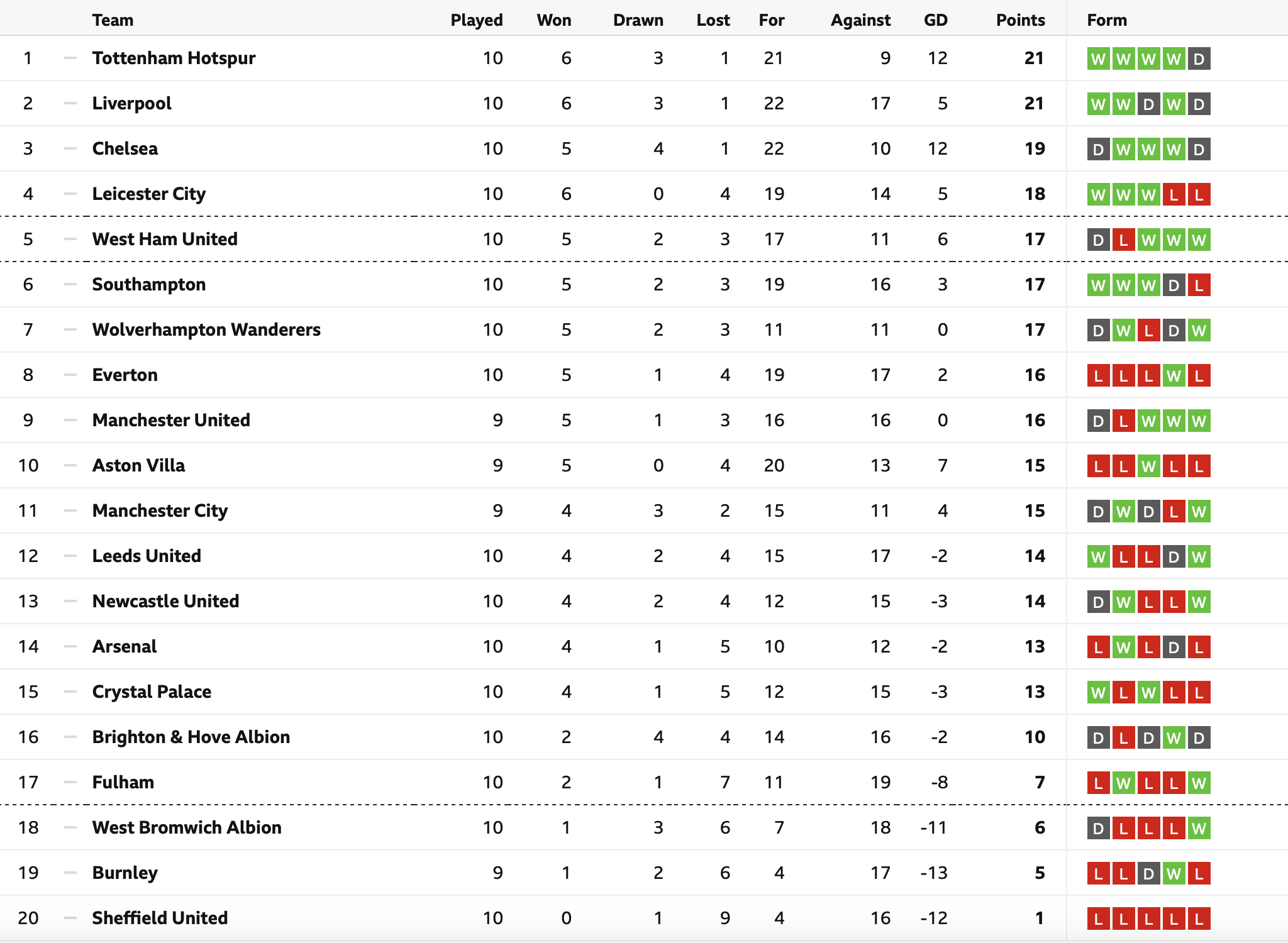The height and width of the screenshot is (943, 1288).
Task: Click Everton's only win form badge
Action: (x=1174, y=376)
